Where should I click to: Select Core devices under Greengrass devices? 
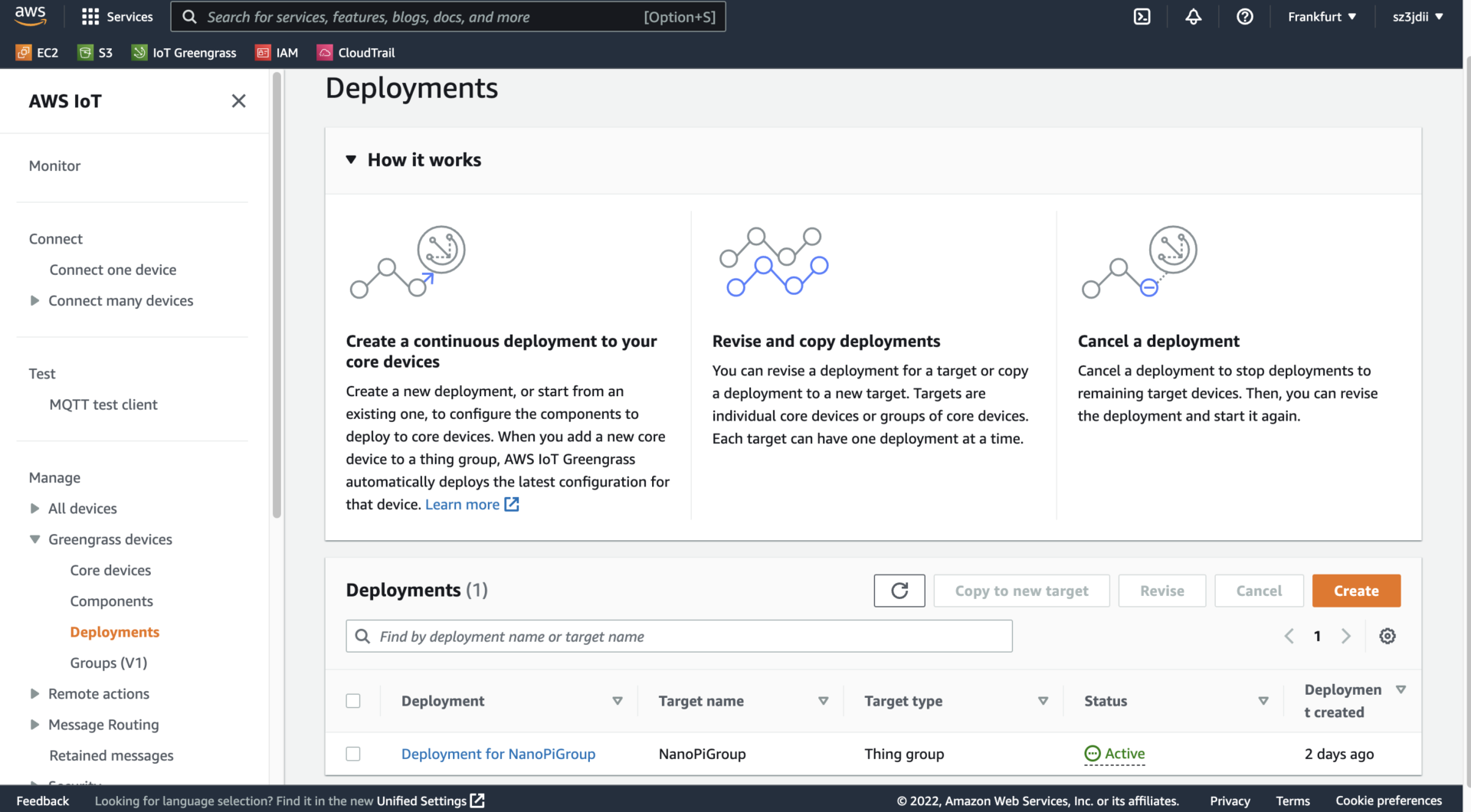110,570
